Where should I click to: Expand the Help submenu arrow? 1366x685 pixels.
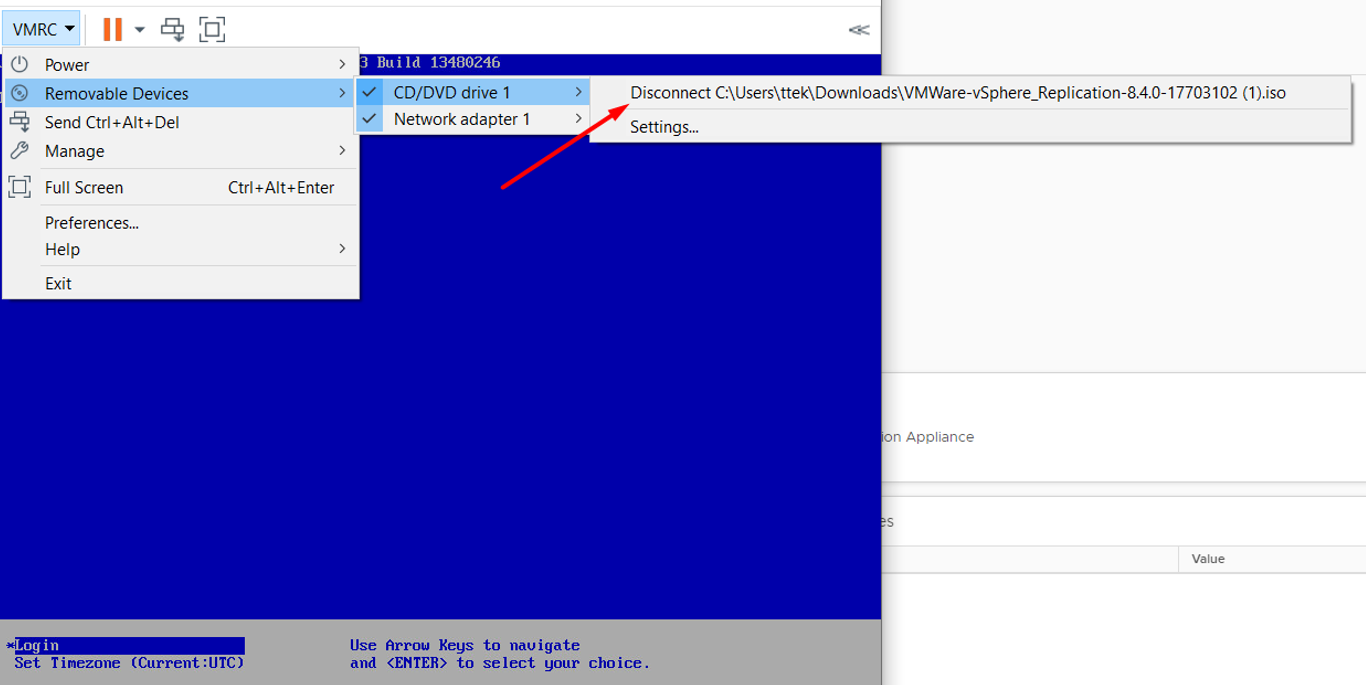tap(342, 249)
